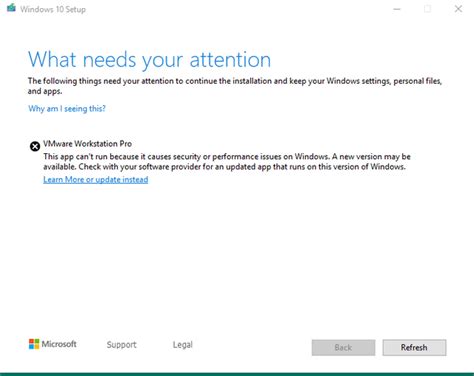Click the greyed-out maximize window icon

click(x=427, y=9)
